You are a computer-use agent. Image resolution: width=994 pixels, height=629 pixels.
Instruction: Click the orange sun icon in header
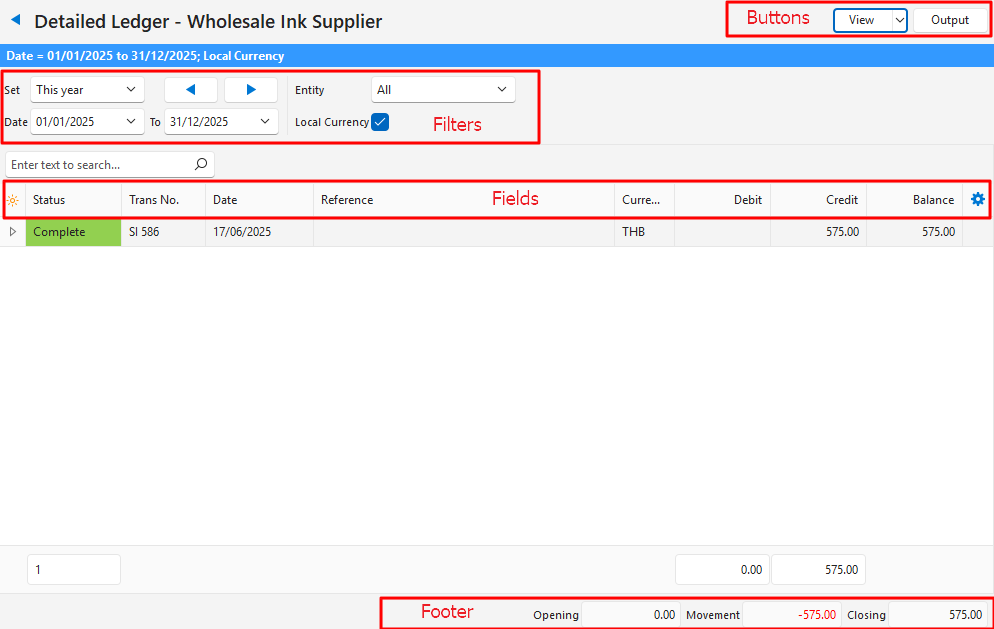pyautogui.click(x=12, y=200)
